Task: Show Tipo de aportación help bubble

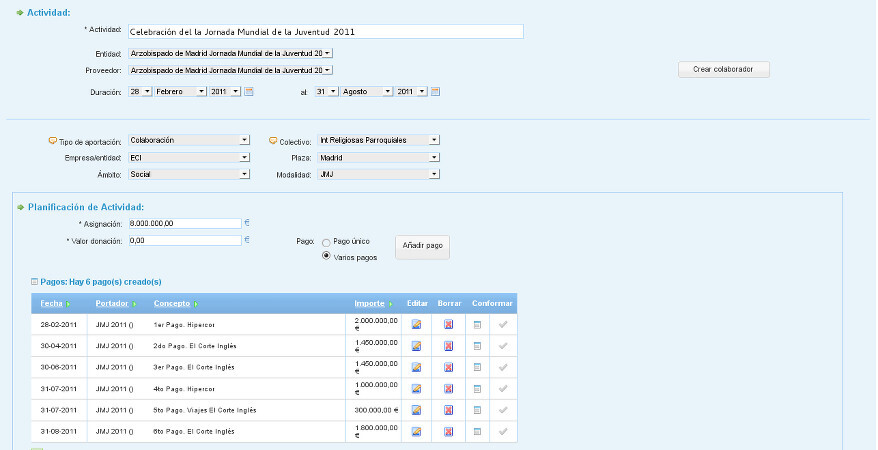Action: tap(53, 141)
